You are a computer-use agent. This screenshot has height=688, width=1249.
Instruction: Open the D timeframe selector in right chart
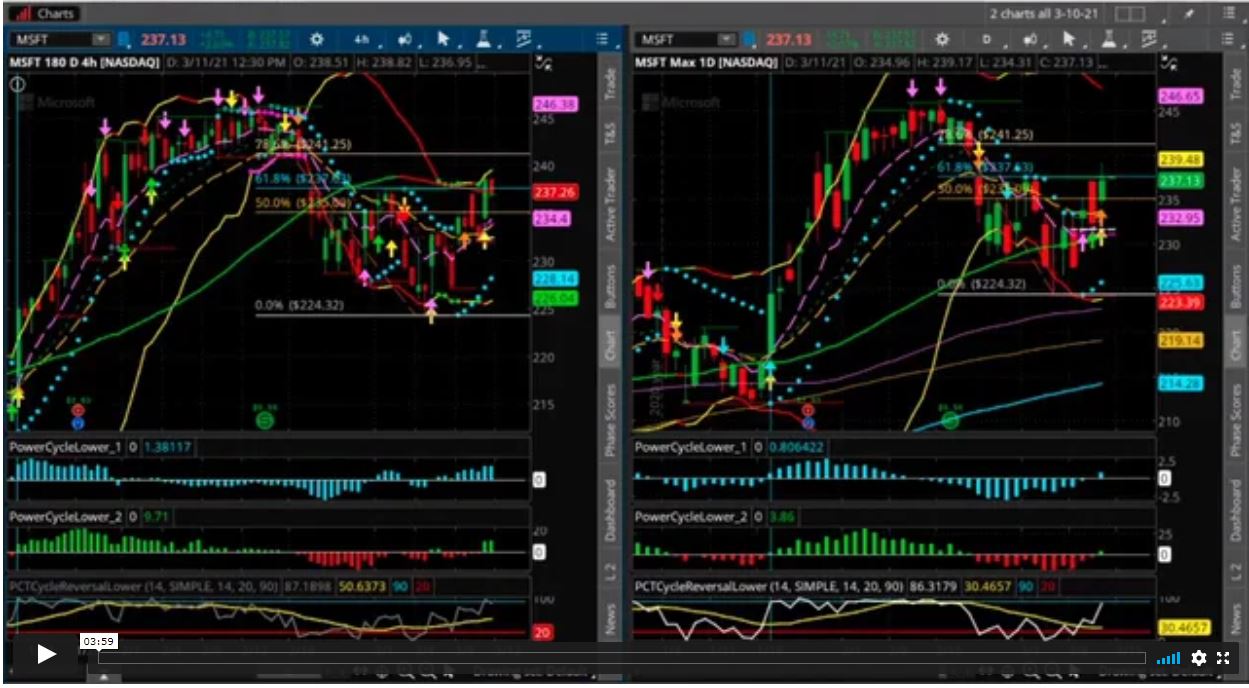(986, 39)
